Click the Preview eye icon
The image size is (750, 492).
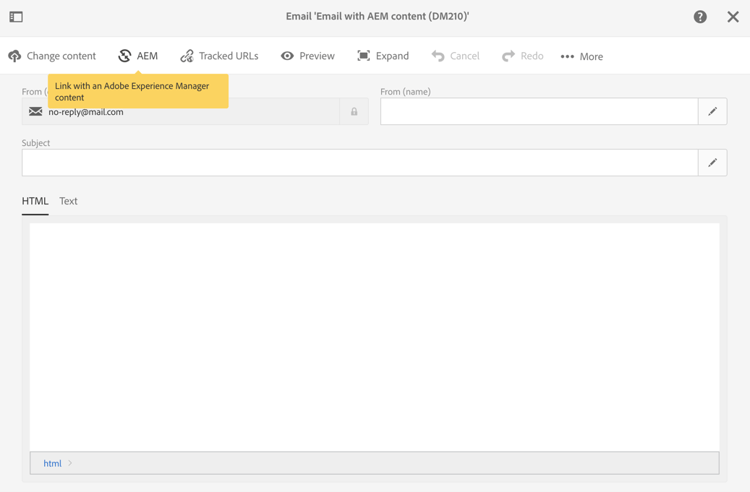(287, 56)
